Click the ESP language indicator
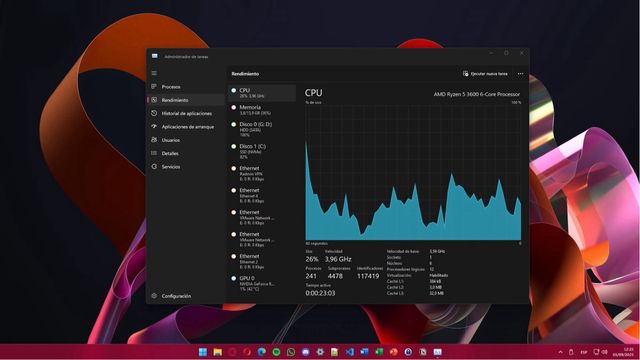Screen dimensions: 640x360 click(x=584, y=352)
